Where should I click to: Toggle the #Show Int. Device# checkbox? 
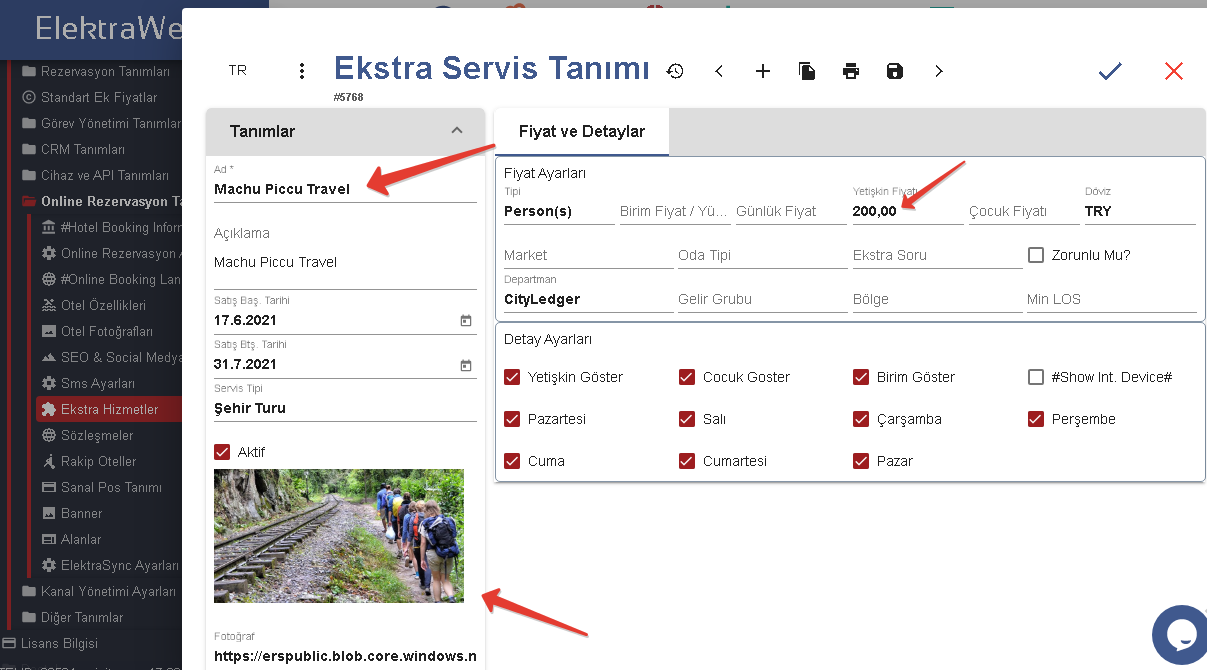point(1036,377)
